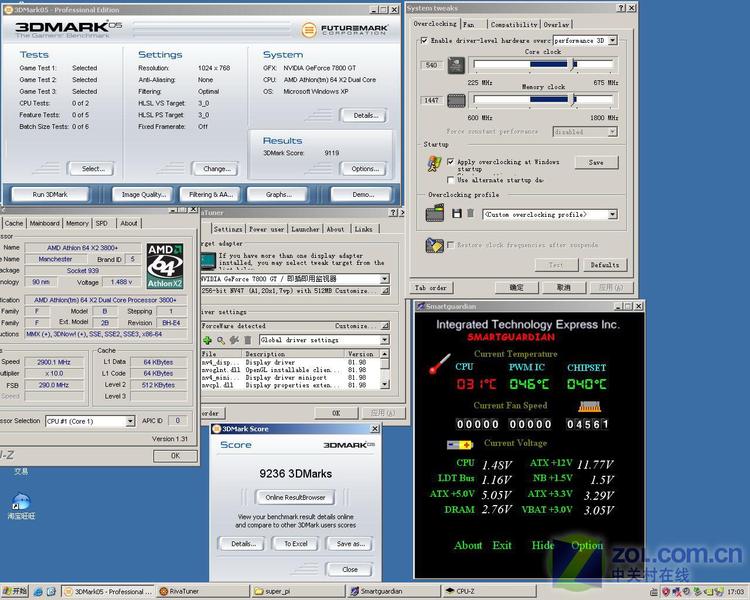
Task: Delete overclocking profile using trash icon
Action: [x=470, y=214]
